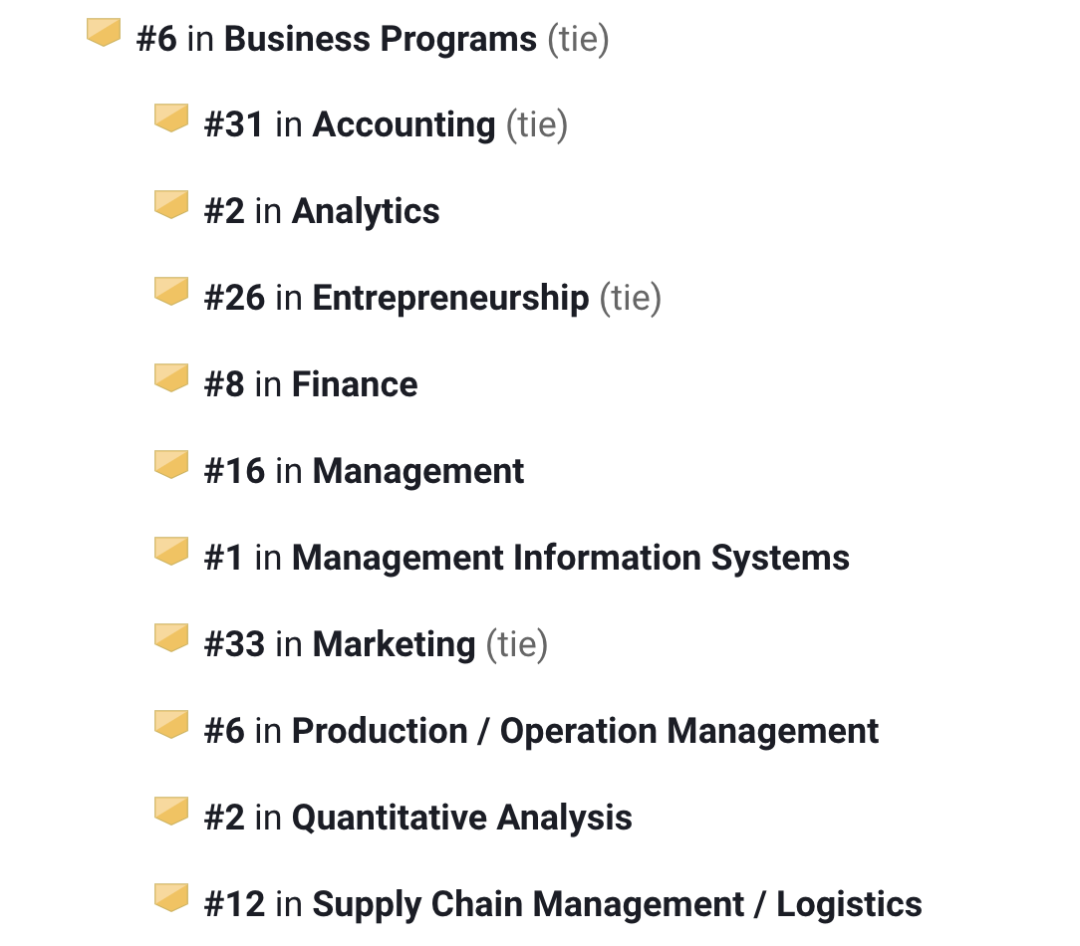Follow the Analytics ranking link
This screenshot has width=1080, height=946.
coord(365,212)
